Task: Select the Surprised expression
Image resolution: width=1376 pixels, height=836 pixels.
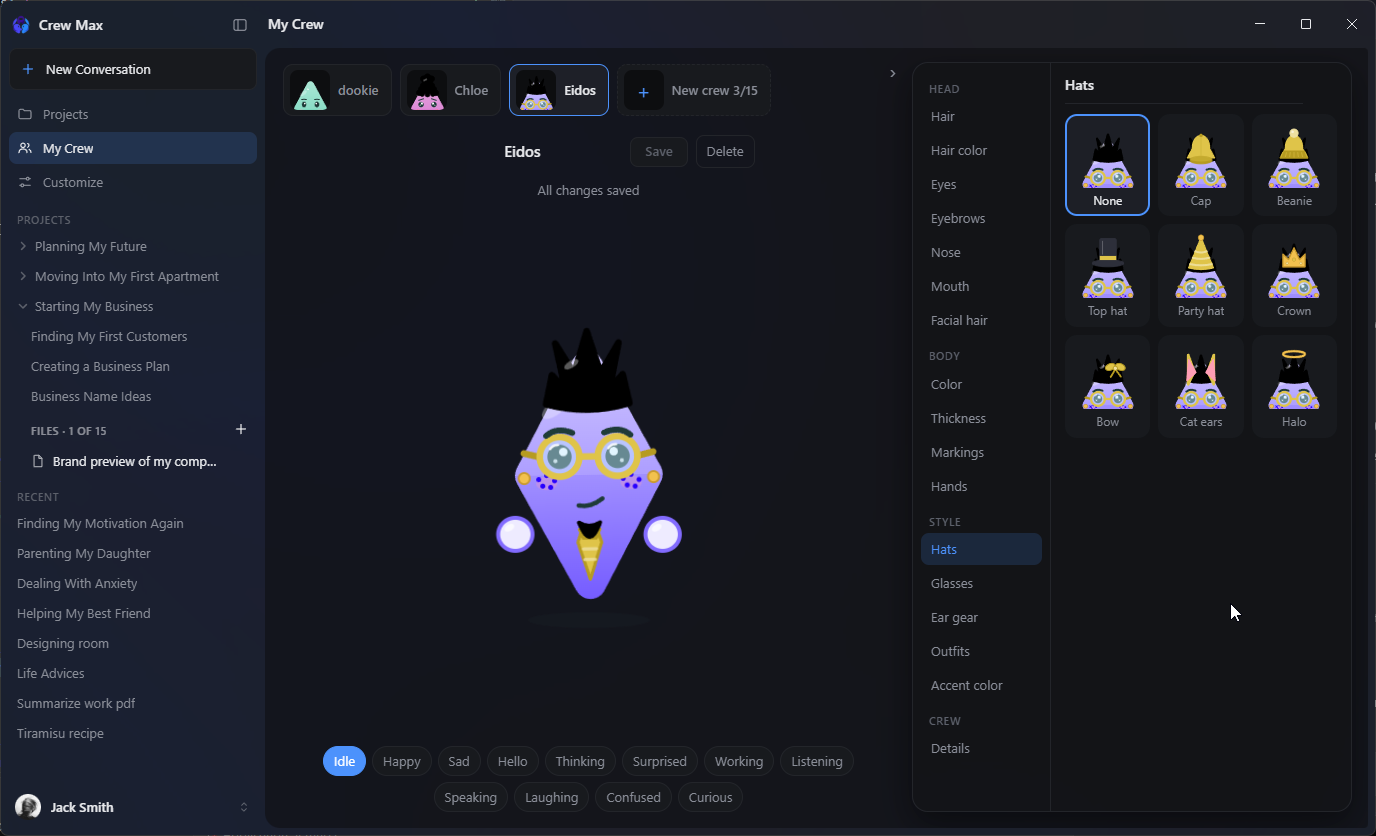Action: tap(660, 761)
